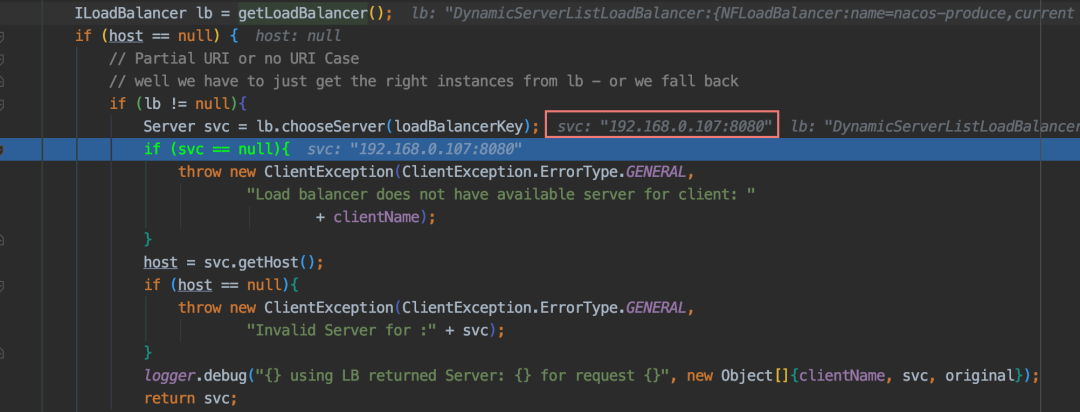The width and height of the screenshot is (1080, 412).
Task: Click the 'host = svc.getHost();' statement
Action: (x=233, y=262)
